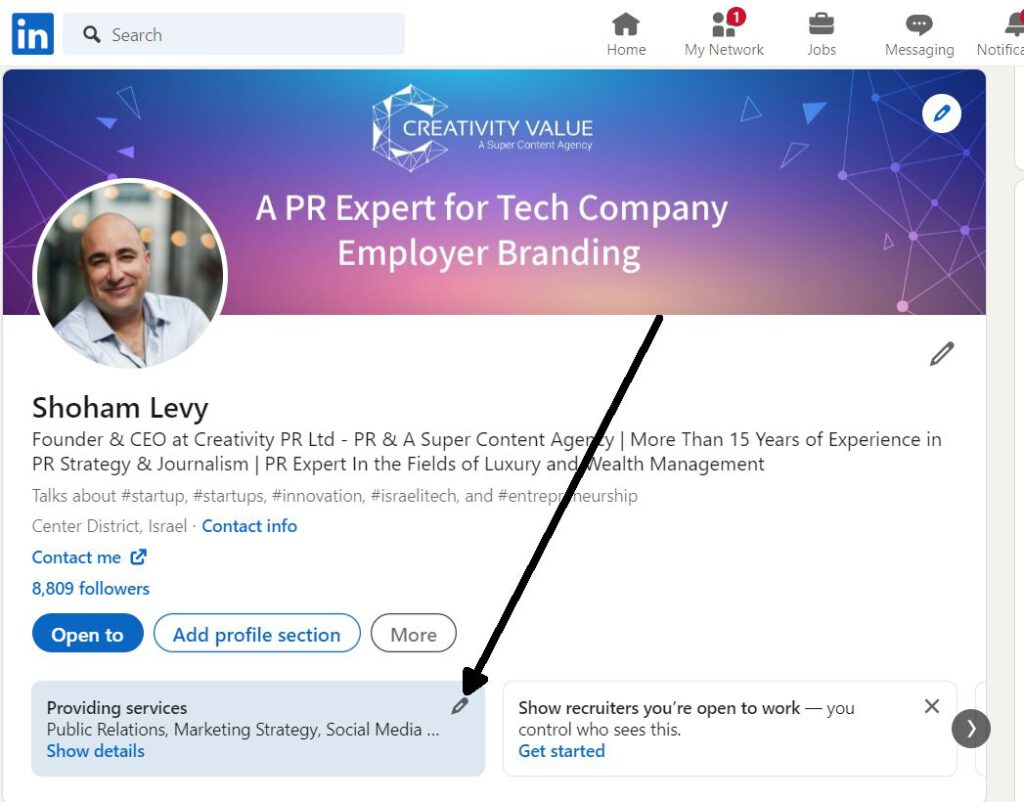
Task: Follow the Contact me external link
Action: [x=89, y=557]
